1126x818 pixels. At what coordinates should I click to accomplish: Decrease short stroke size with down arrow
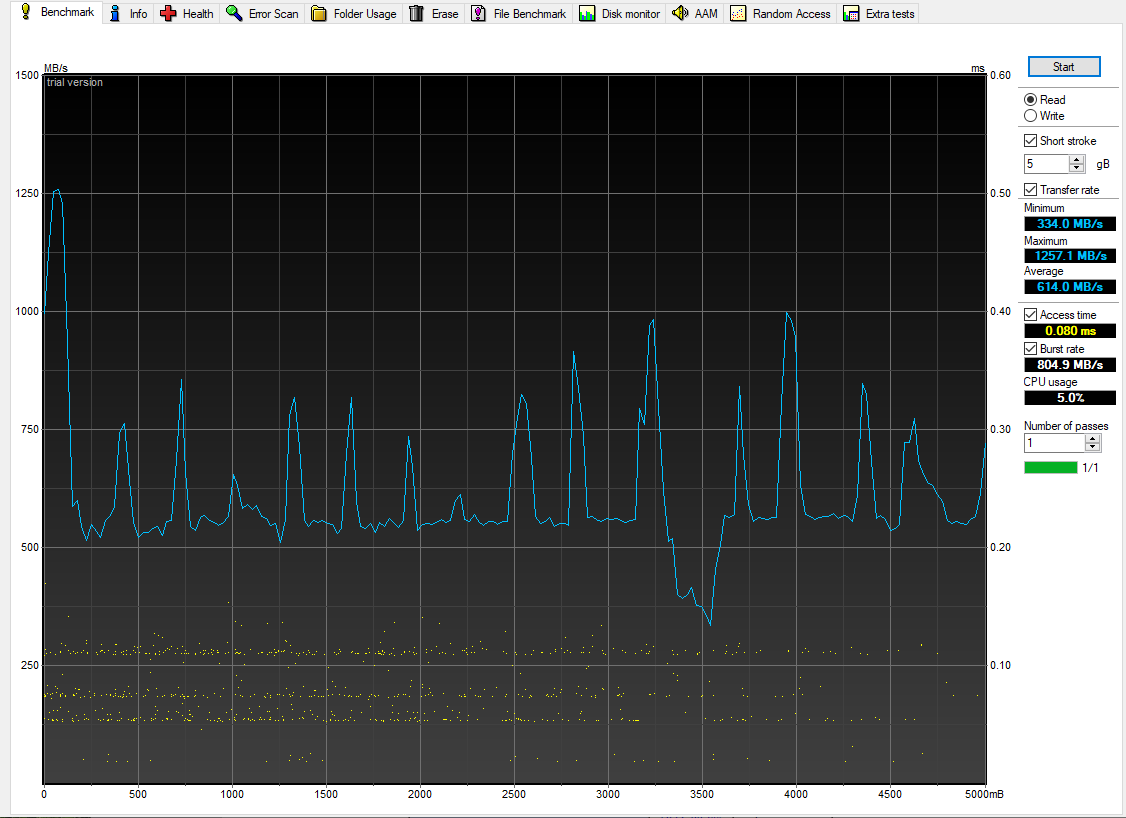1076,168
